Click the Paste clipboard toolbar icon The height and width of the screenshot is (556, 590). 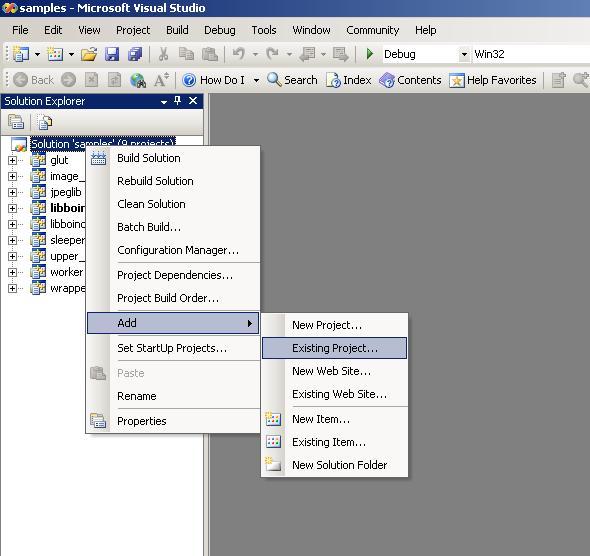pos(210,54)
